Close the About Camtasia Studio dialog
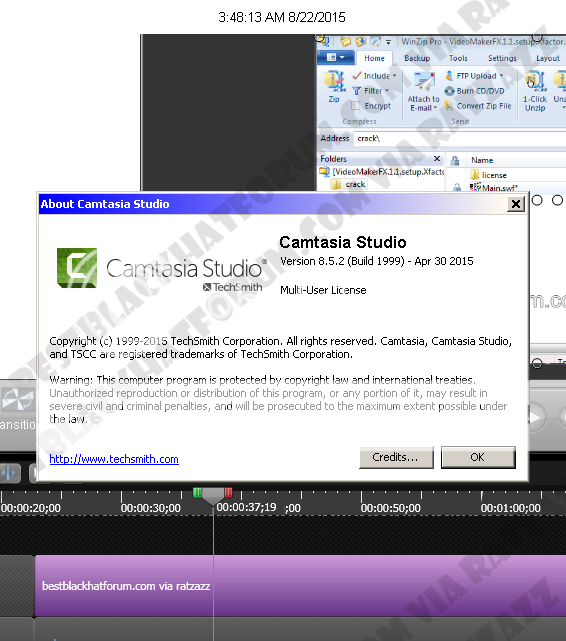This screenshot has width=566, height=641. (516, 204)
